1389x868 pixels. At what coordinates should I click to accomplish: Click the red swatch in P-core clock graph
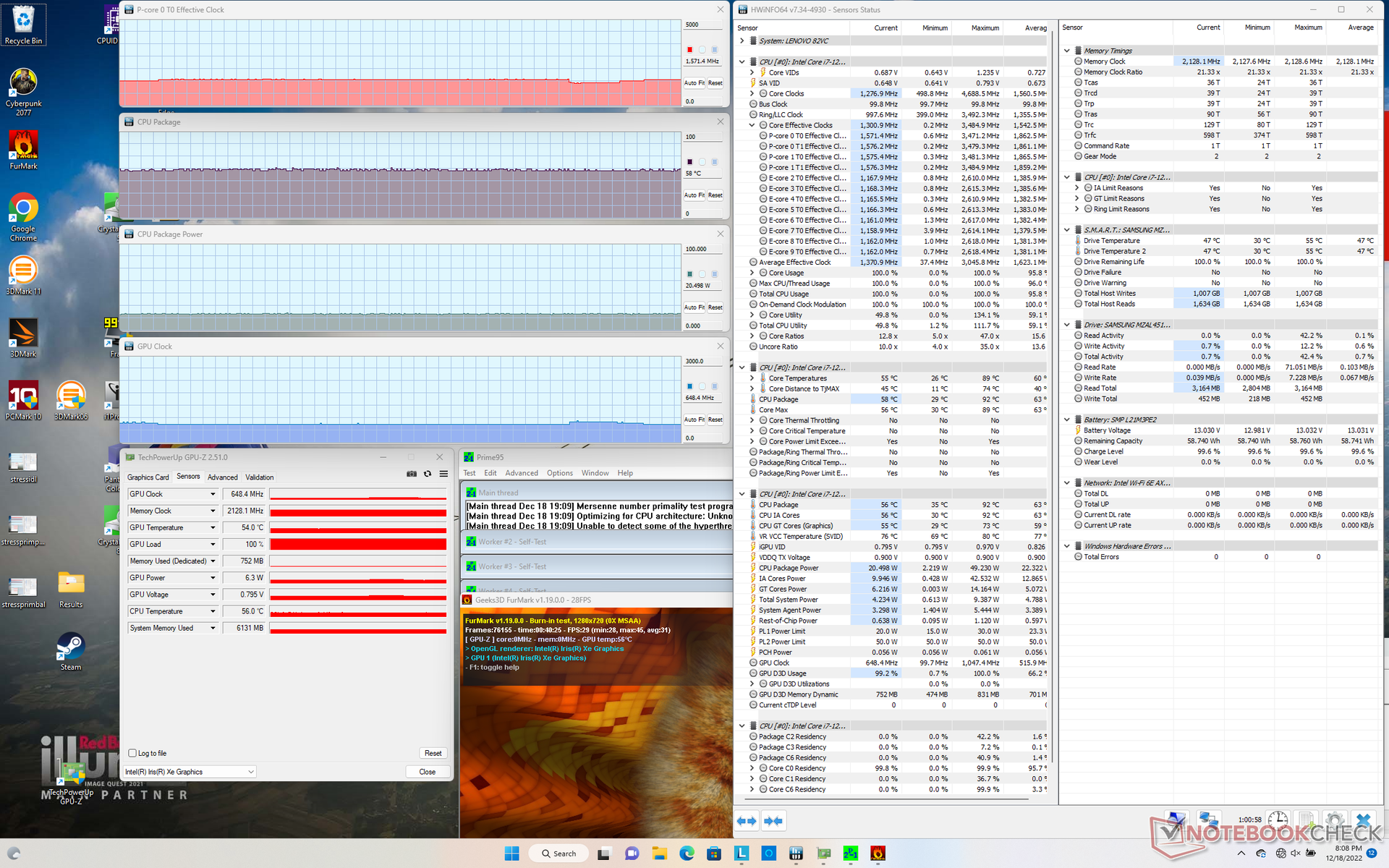[x=689, y=50]
